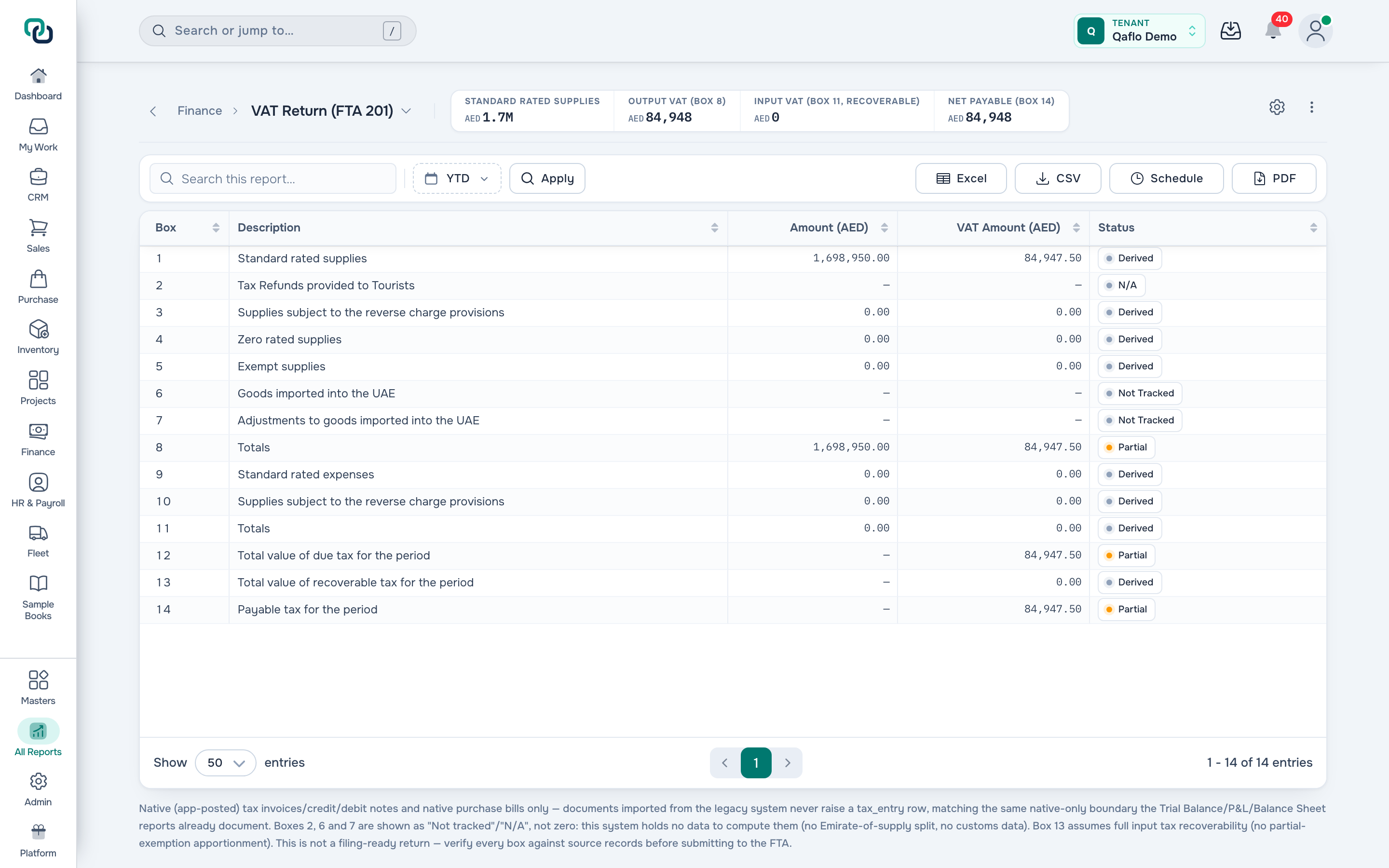Go to the next page of results

click(x=788, y=763)
